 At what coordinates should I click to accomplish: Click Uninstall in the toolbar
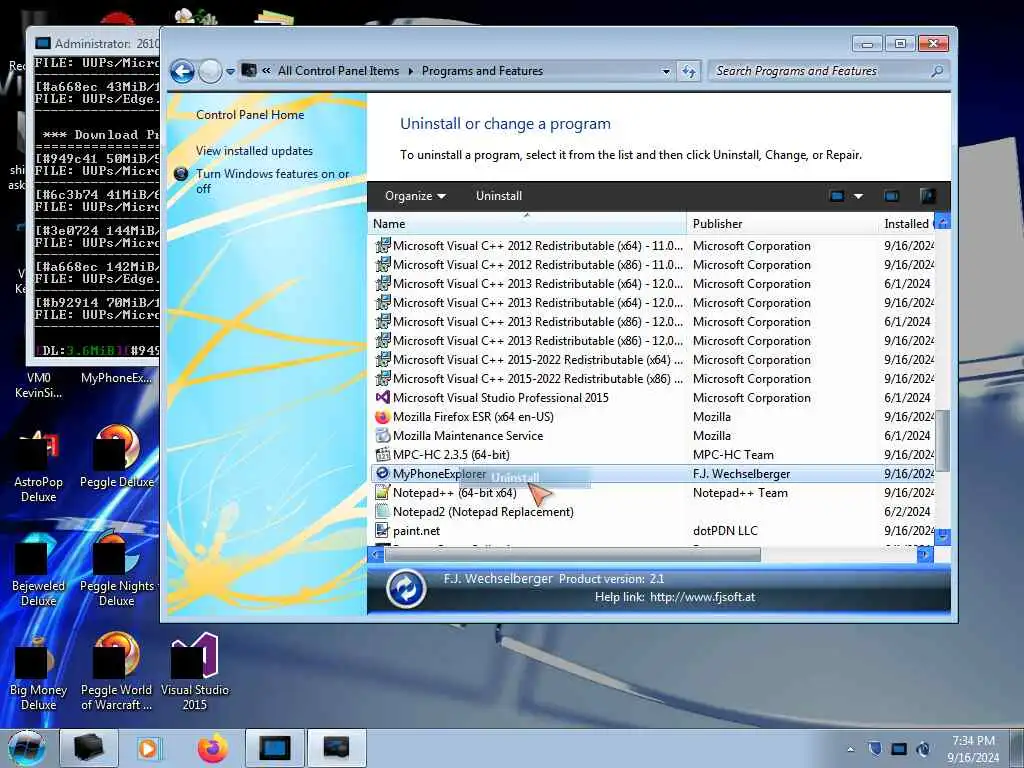[x=499, y=196]
